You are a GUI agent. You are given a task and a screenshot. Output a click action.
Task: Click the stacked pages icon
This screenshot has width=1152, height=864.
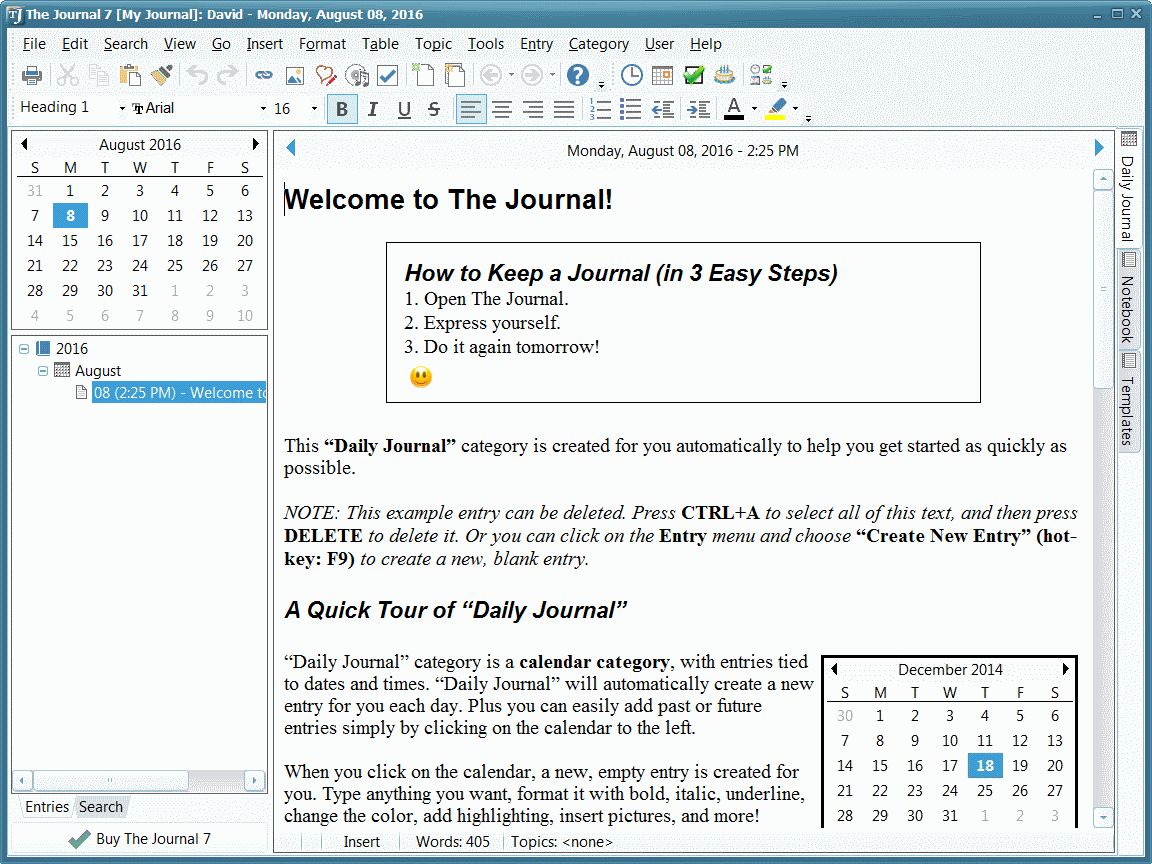tap(455, 75)
